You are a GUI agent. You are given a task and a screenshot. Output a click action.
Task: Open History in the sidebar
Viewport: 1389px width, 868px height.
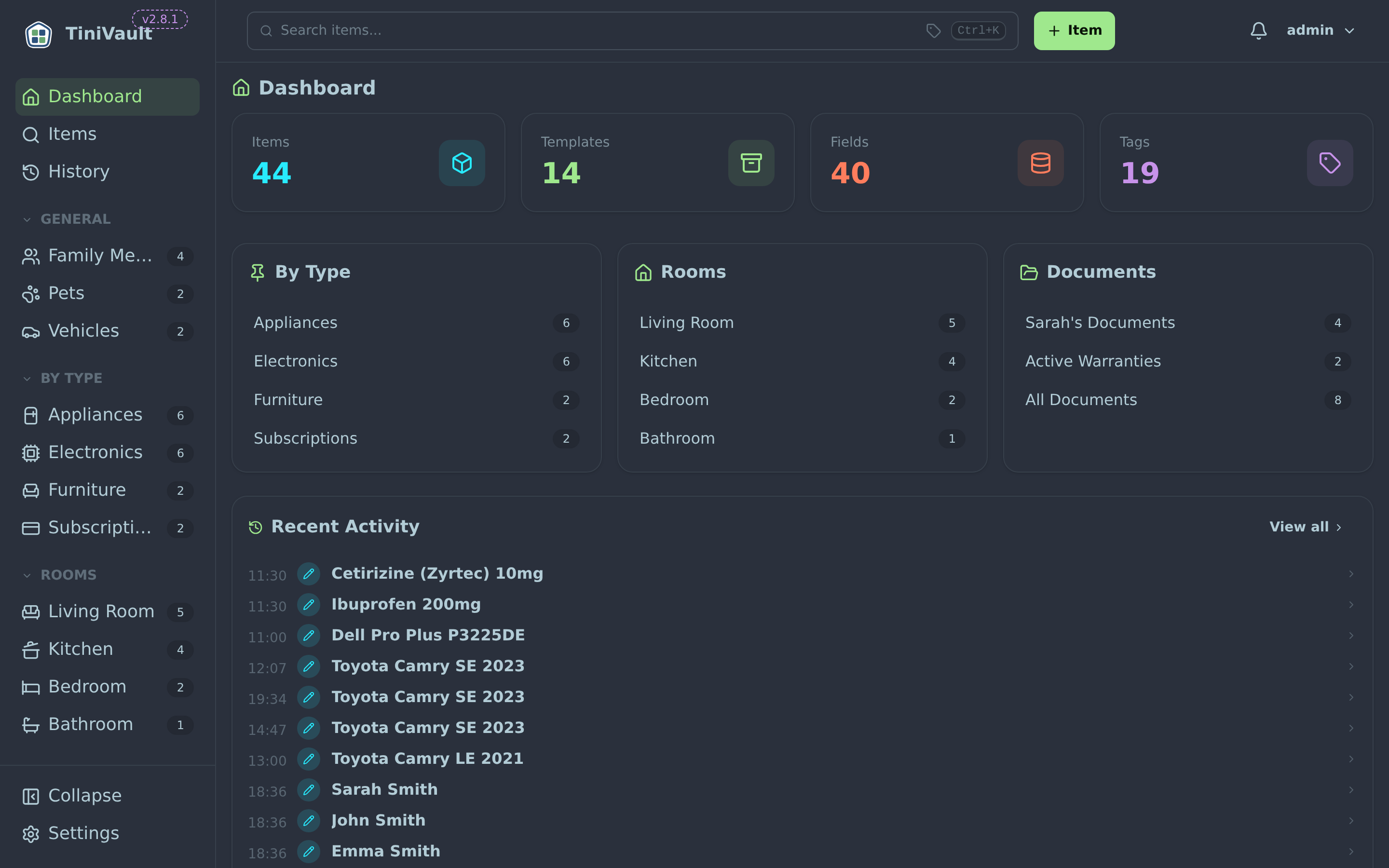click(108, 172)
